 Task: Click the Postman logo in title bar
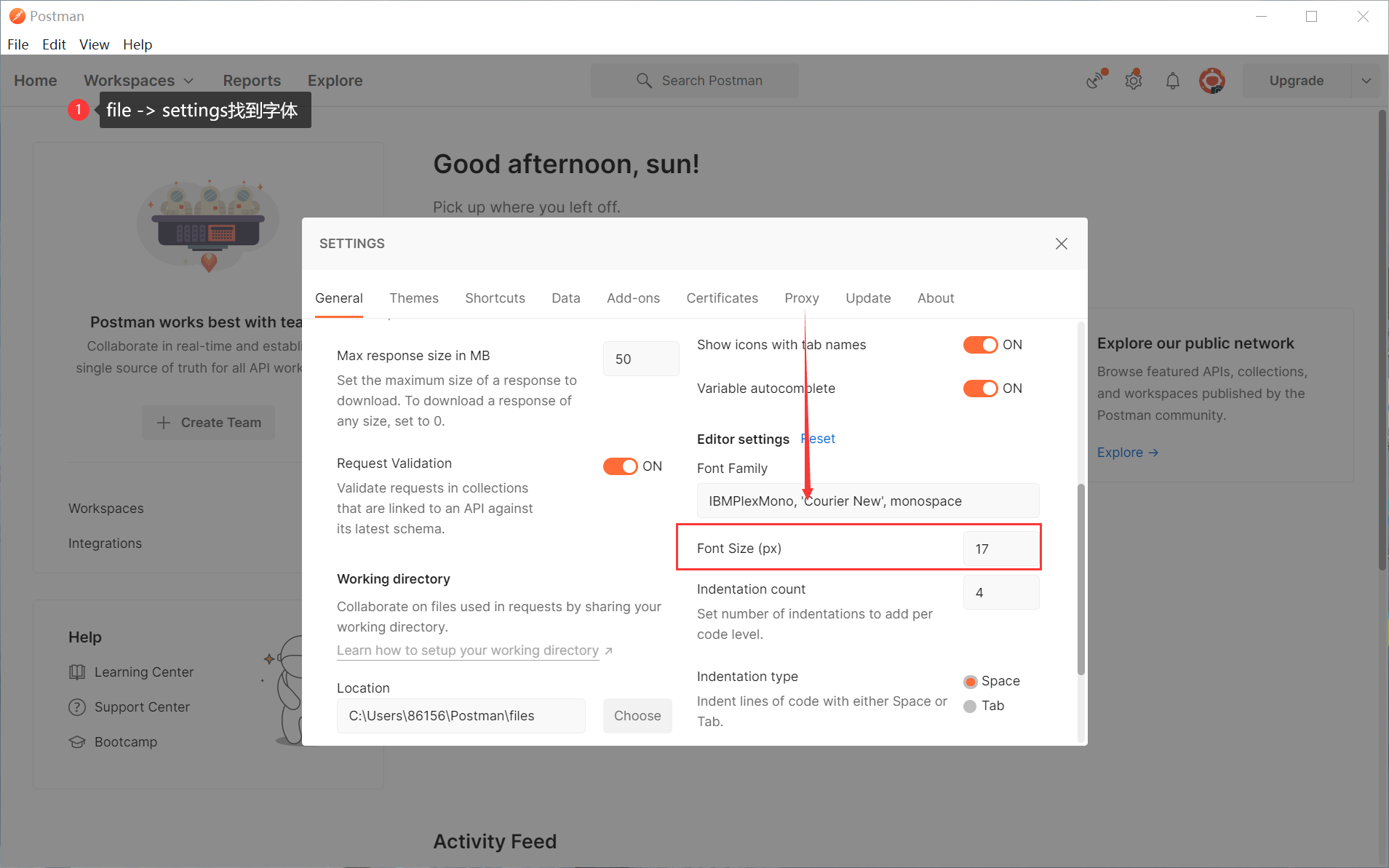pos(17,16)
